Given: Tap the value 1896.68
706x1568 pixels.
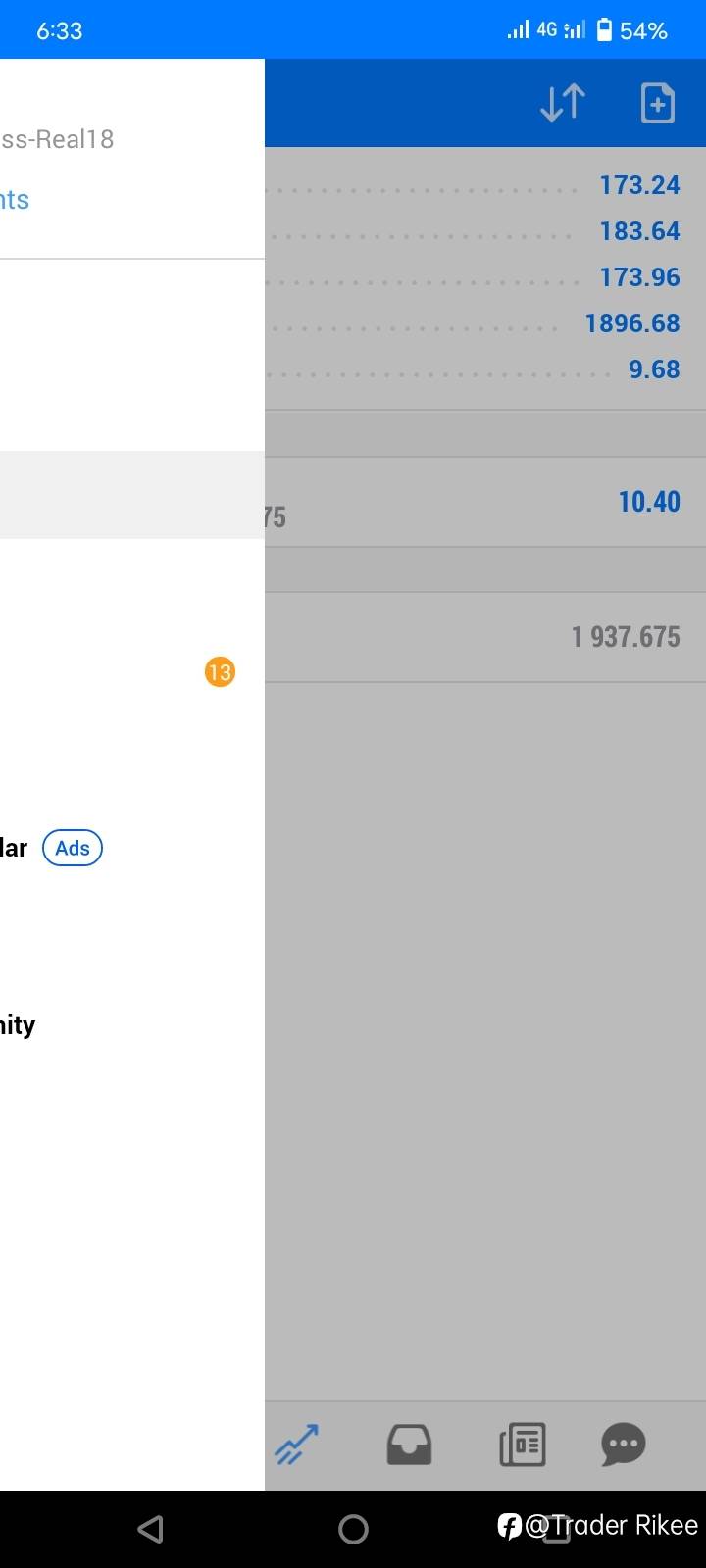Looking at the screenshot, I should [x=632, y=323].
